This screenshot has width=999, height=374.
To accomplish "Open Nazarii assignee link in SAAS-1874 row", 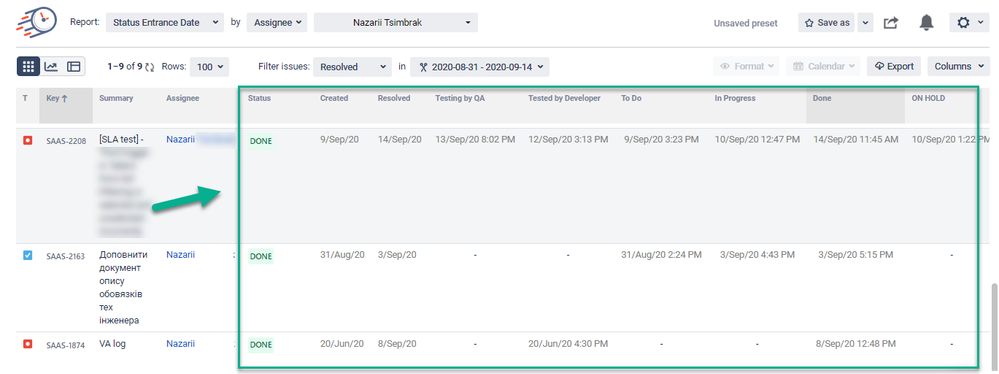I will click(180, 343).
